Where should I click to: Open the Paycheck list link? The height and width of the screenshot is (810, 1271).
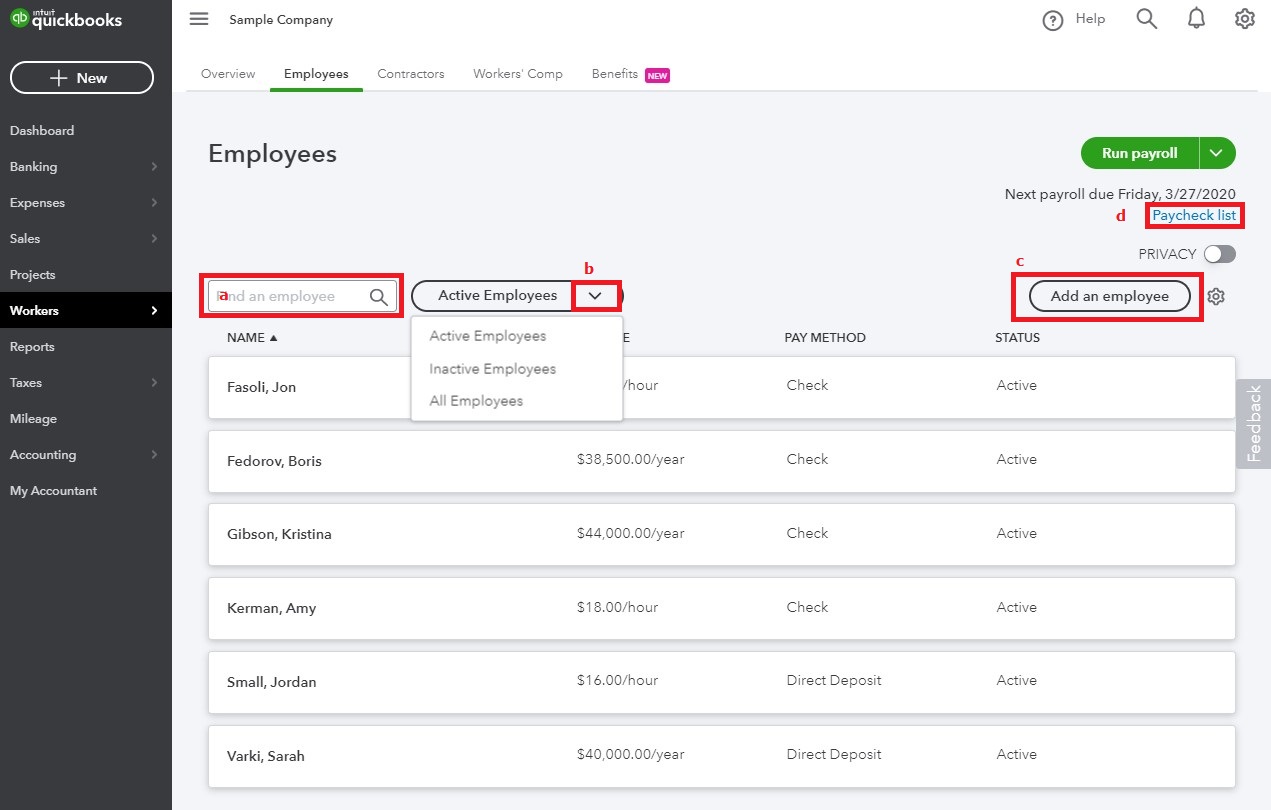pyautogui.click(x=1194, y=215)
